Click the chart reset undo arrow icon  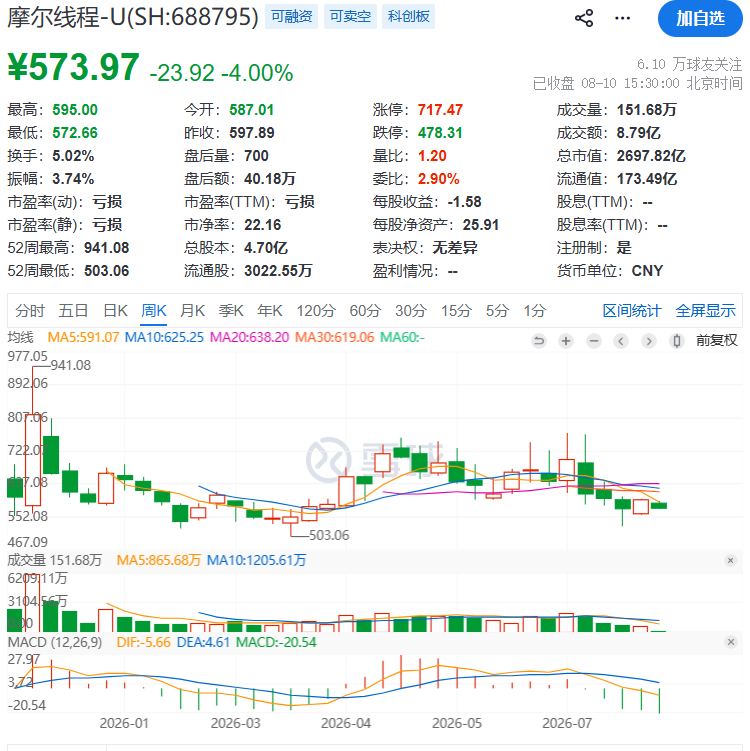539,341
